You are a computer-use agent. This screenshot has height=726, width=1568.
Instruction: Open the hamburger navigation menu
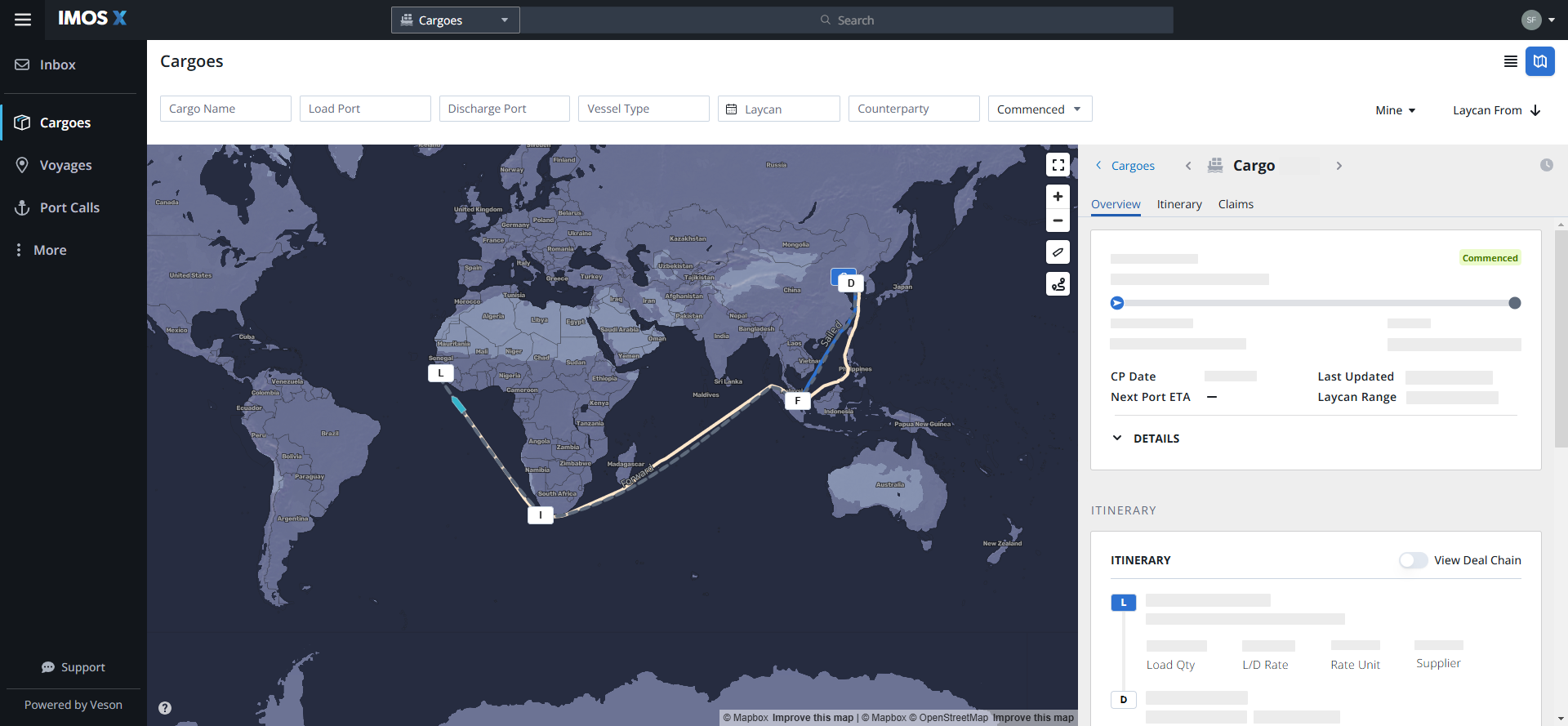pos(23,20)
